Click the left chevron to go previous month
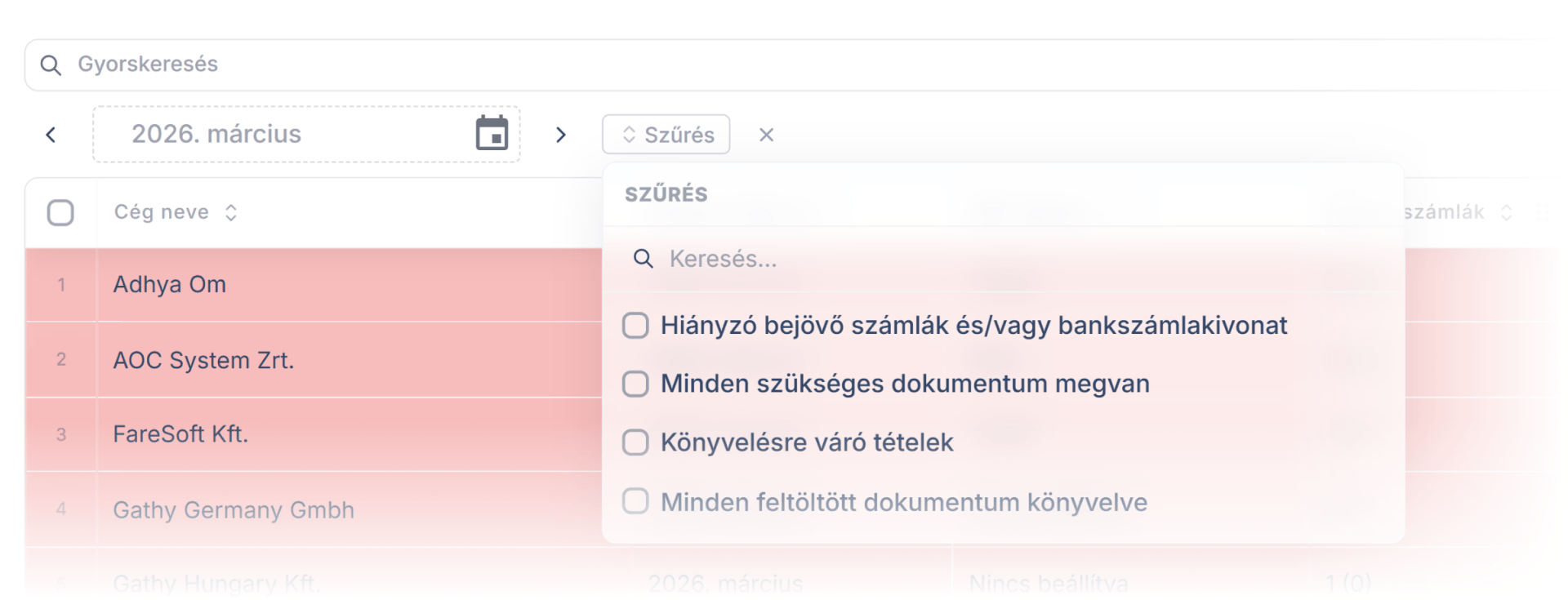The height and width of the screenshot is (600, 1568). coord(51,134)
